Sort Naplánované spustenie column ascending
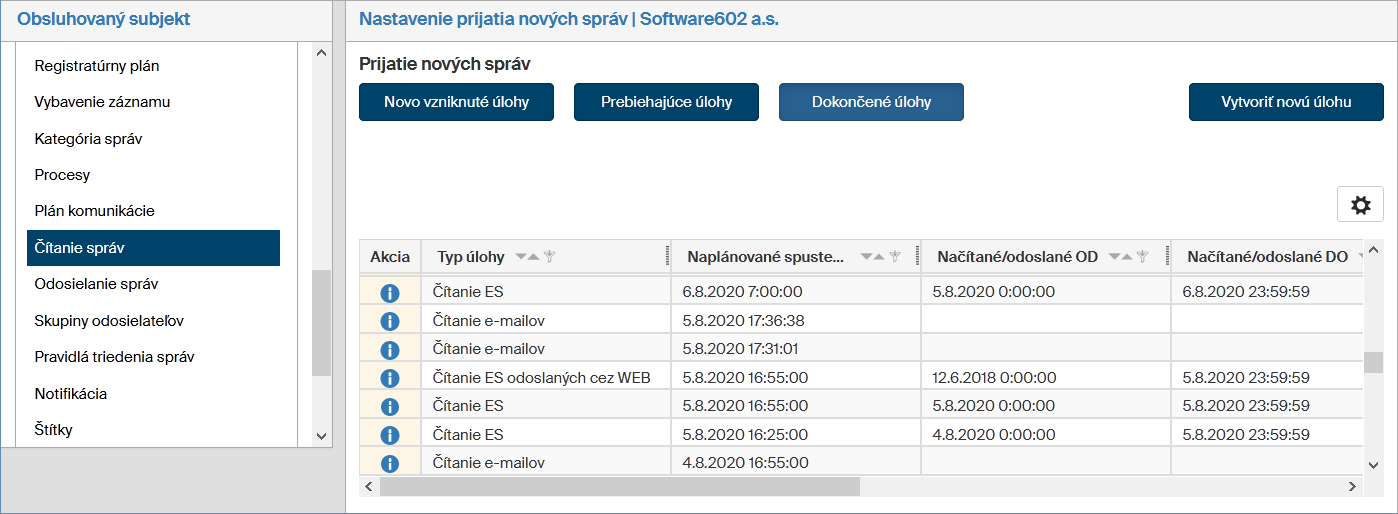The width and height of the screenshot is (1398, 514). pyautogui.click(x=880, y=257)
